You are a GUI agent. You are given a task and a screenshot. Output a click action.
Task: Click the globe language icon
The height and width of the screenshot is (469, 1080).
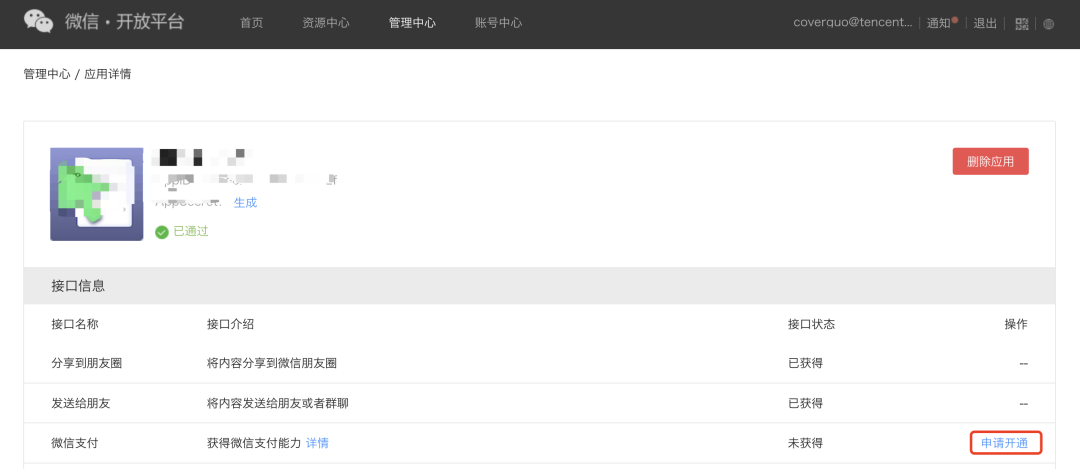tap(1048, 23)
